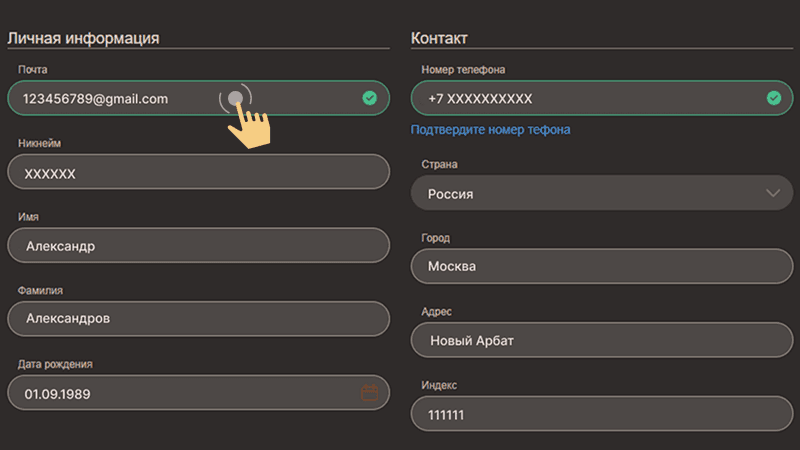Click the Номер телефона input field
Image resolution: width=800 pixels, height=450 pixels.
tap(602, 98)
